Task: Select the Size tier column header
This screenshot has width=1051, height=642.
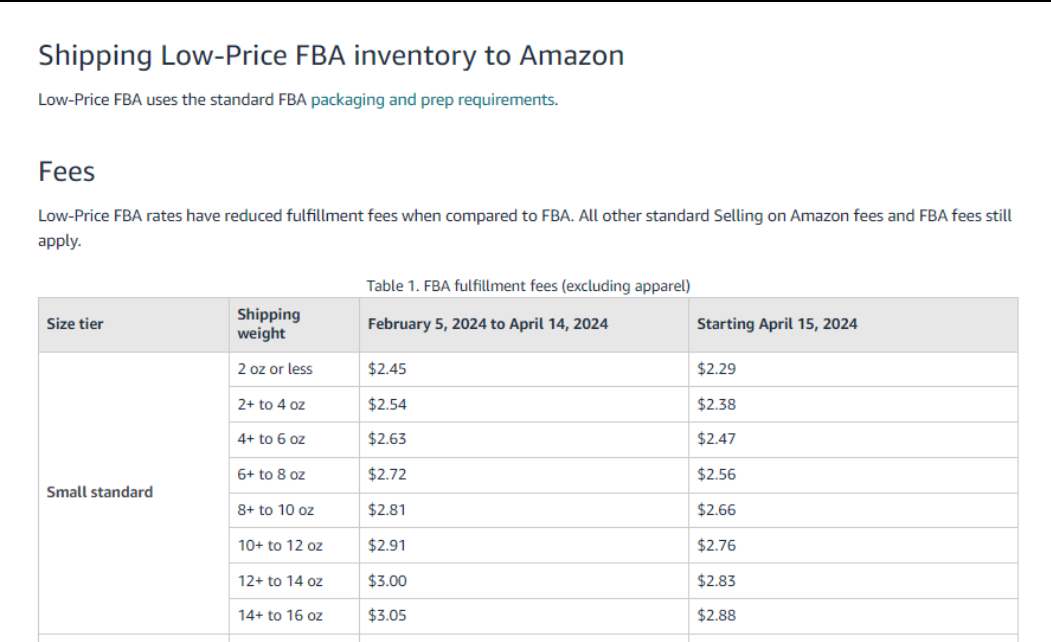Action: pyautogui.click(x=74, y=324)
